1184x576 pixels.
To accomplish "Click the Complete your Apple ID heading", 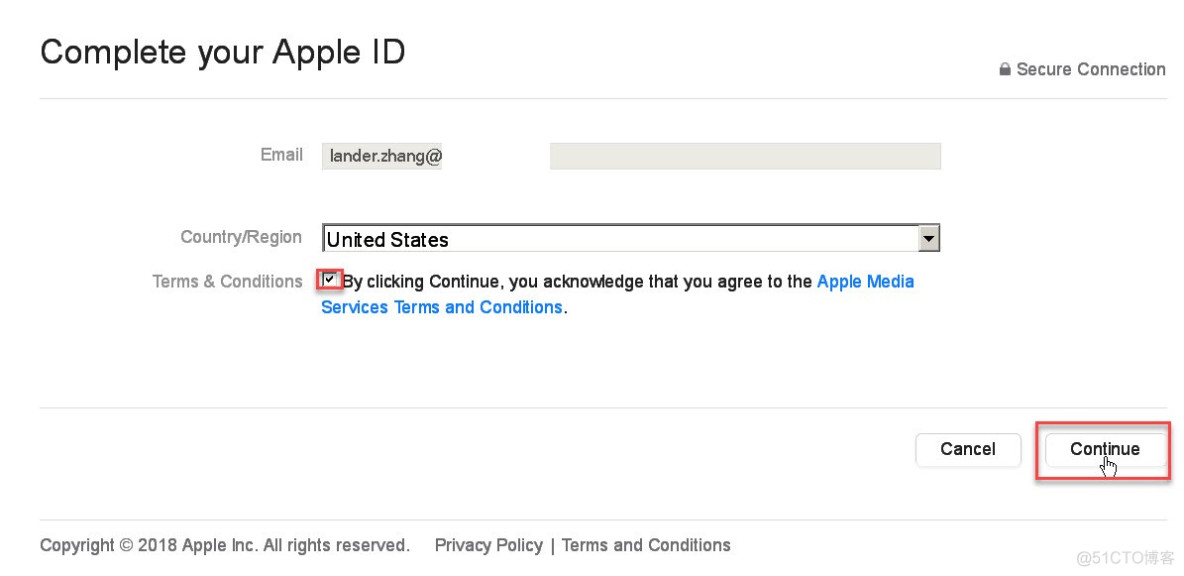I will click(x=223, y=53).
